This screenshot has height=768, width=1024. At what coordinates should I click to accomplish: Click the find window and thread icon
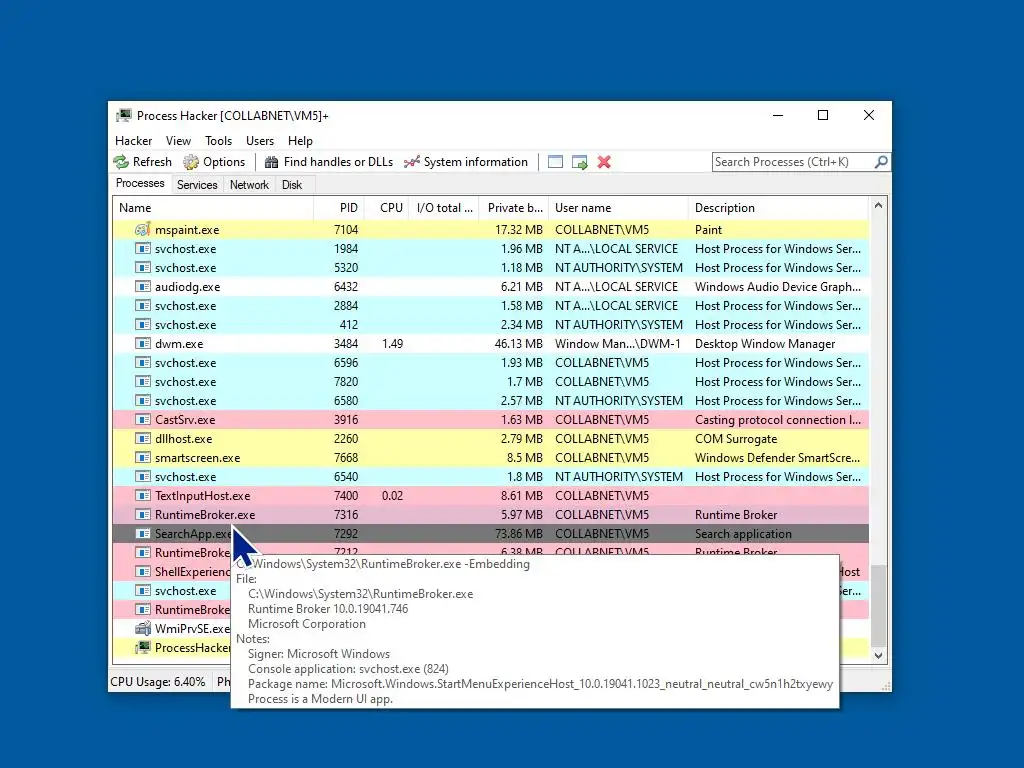click(579, 162)
